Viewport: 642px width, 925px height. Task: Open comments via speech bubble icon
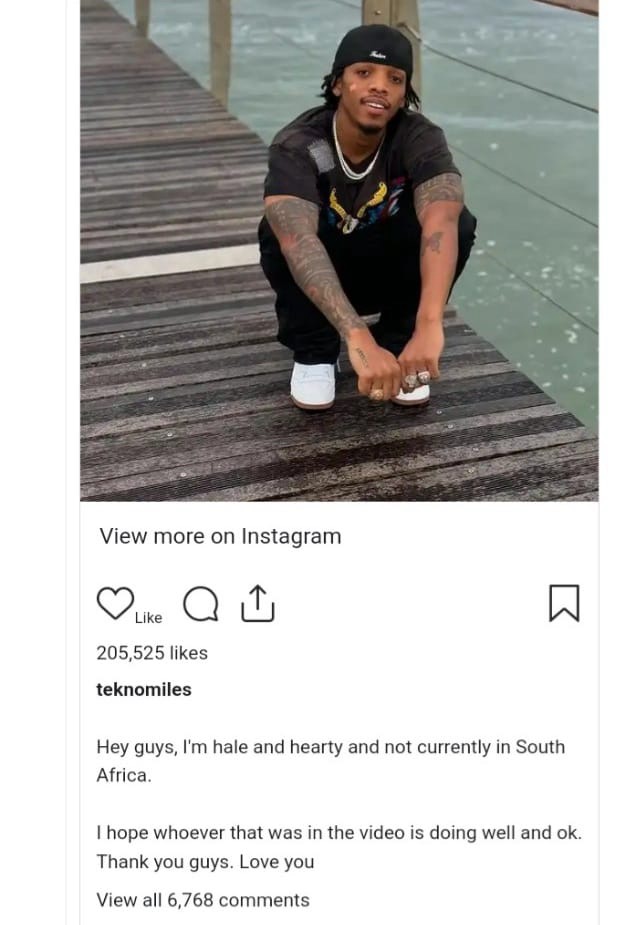click(201, 604)
